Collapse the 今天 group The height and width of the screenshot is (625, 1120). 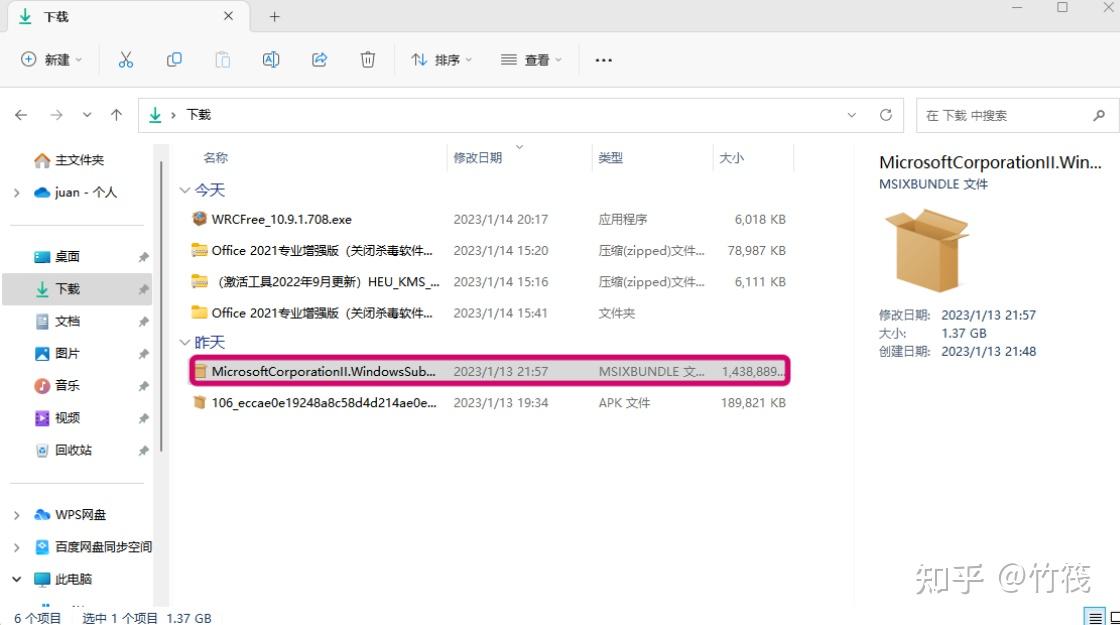tap(184, 190)
